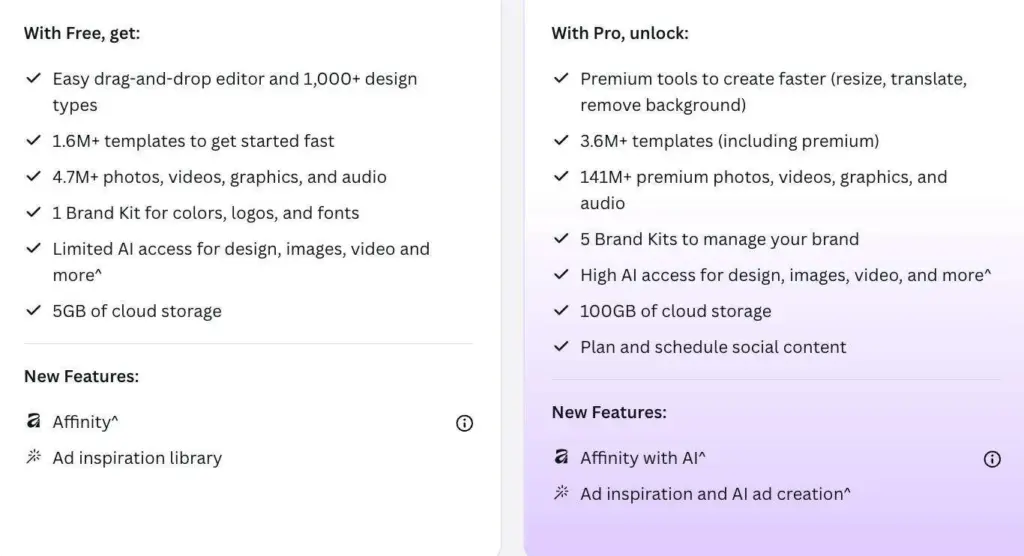1024x556 pixels.
Task: Select Affinity with AI^ feature text
Action: pos(643,458)
